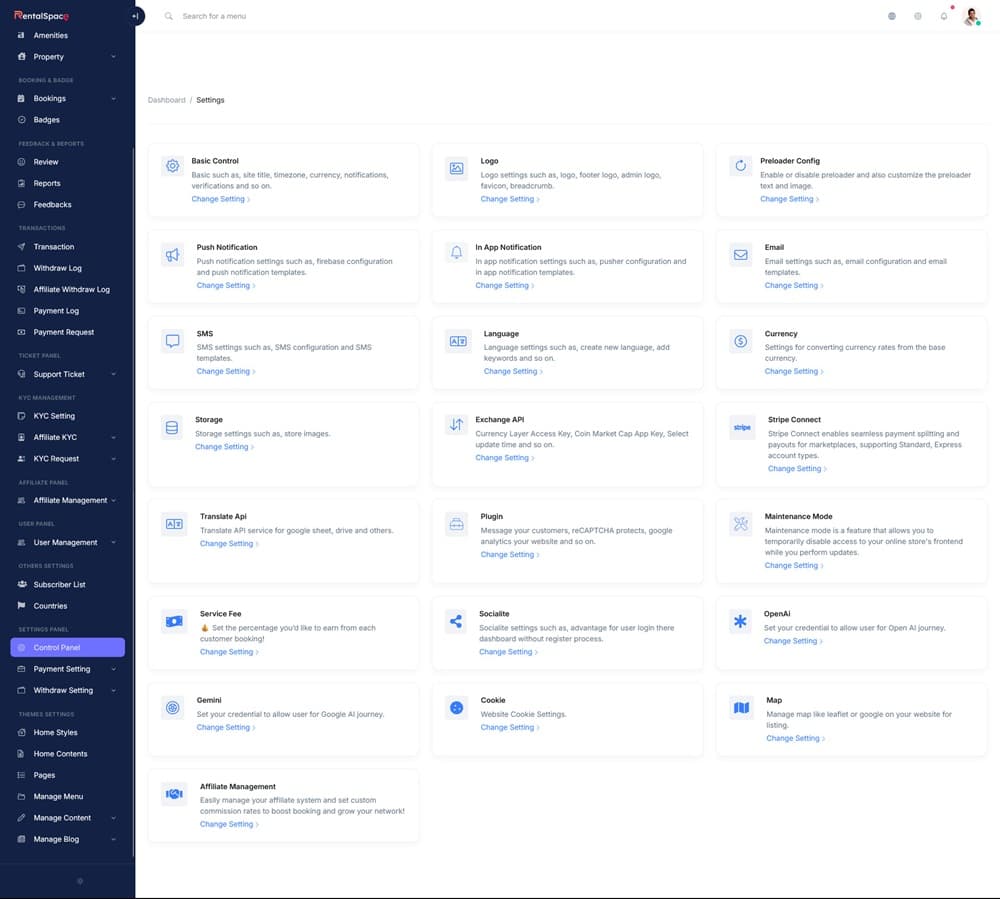Viewport: 1000px width, 899px height.
Task: Click the Basic Control gear icon
Action: click(172, 167)
